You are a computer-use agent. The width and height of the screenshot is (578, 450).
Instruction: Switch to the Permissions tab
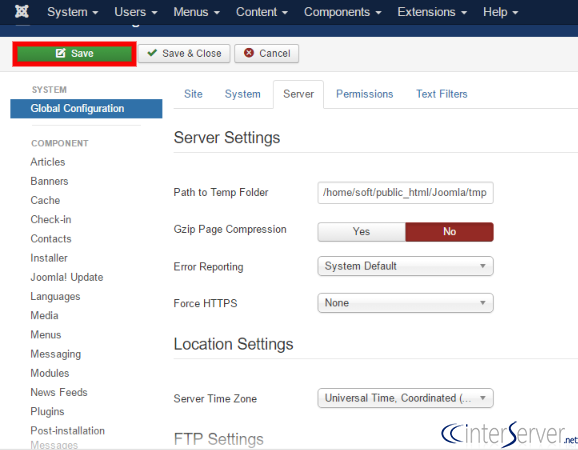365,94
